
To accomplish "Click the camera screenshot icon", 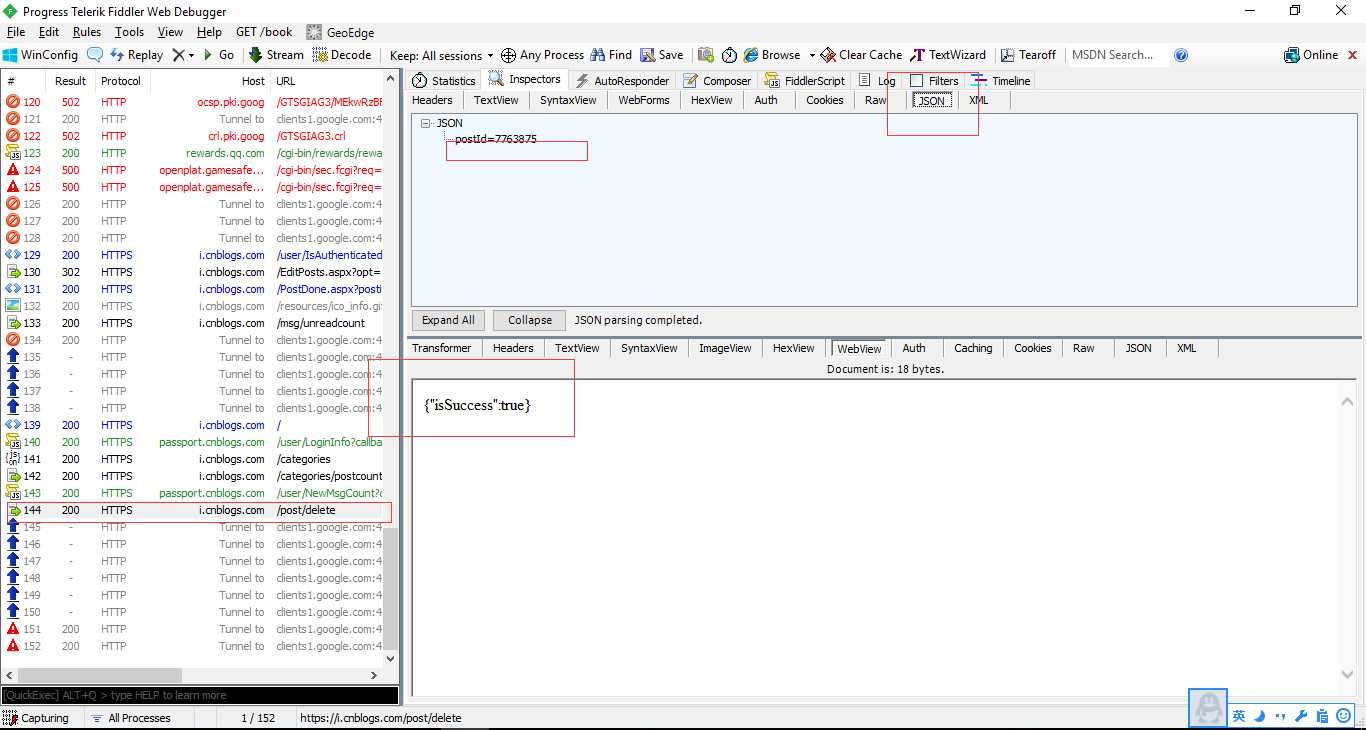I will coord(706,55).
